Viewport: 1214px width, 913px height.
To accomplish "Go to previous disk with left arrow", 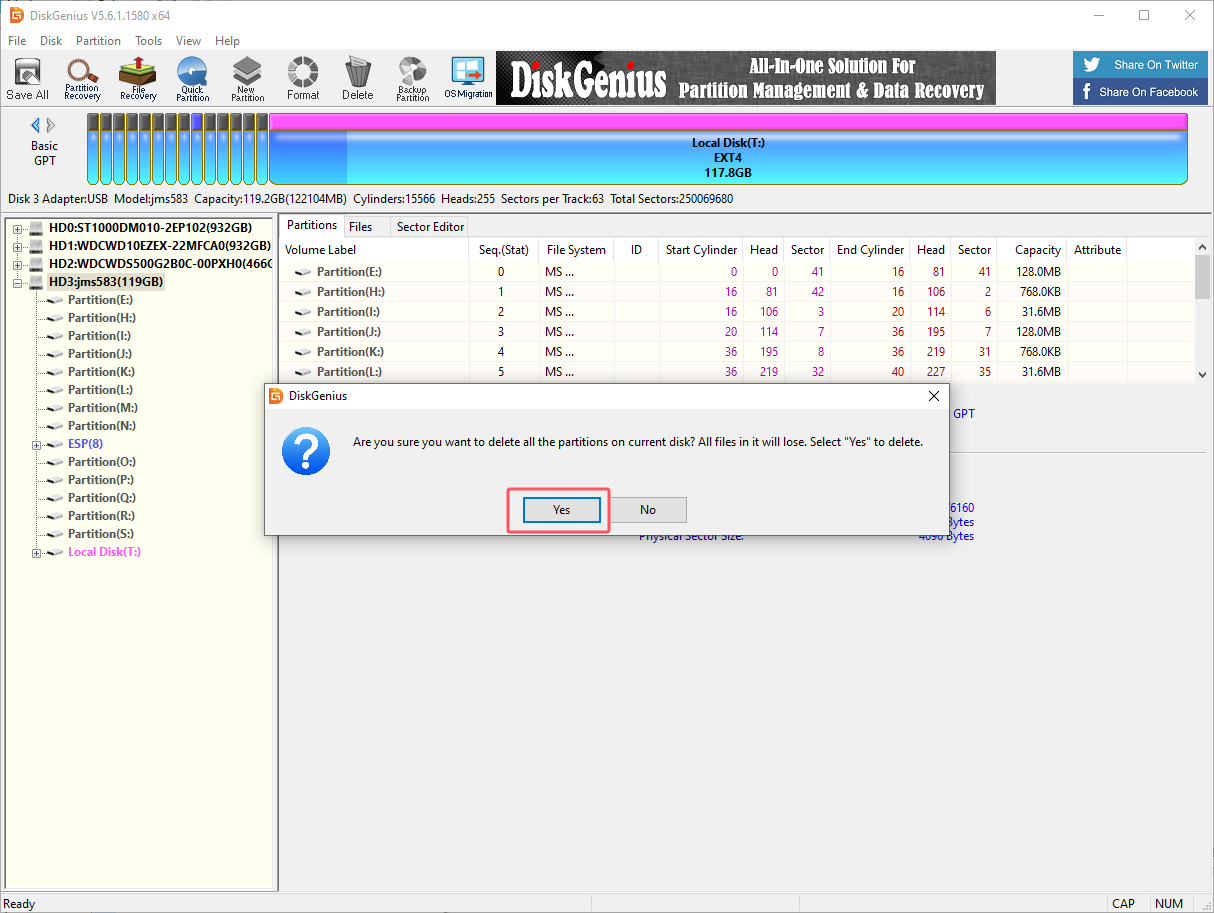I will pyautogui.click(x=36, y=125).
